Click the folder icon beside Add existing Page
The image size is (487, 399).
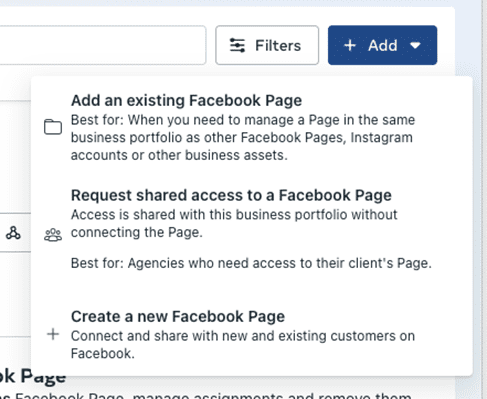pyautogui.click(x=53, y=127)
